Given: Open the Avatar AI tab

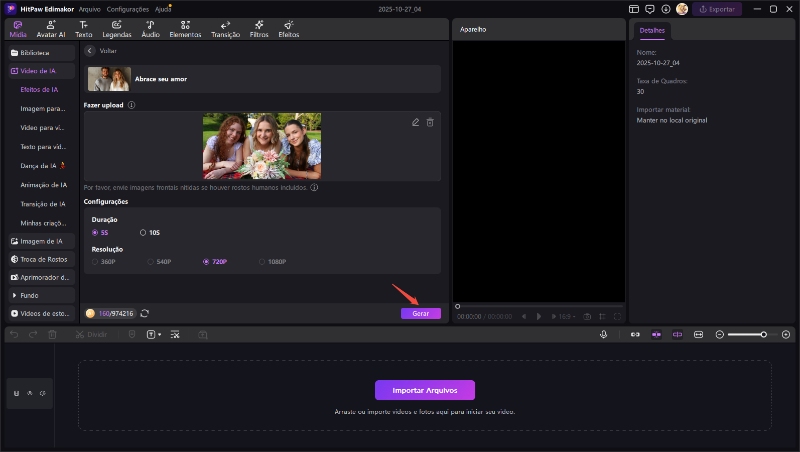Looking at the screenshot, I should (51, 29).
